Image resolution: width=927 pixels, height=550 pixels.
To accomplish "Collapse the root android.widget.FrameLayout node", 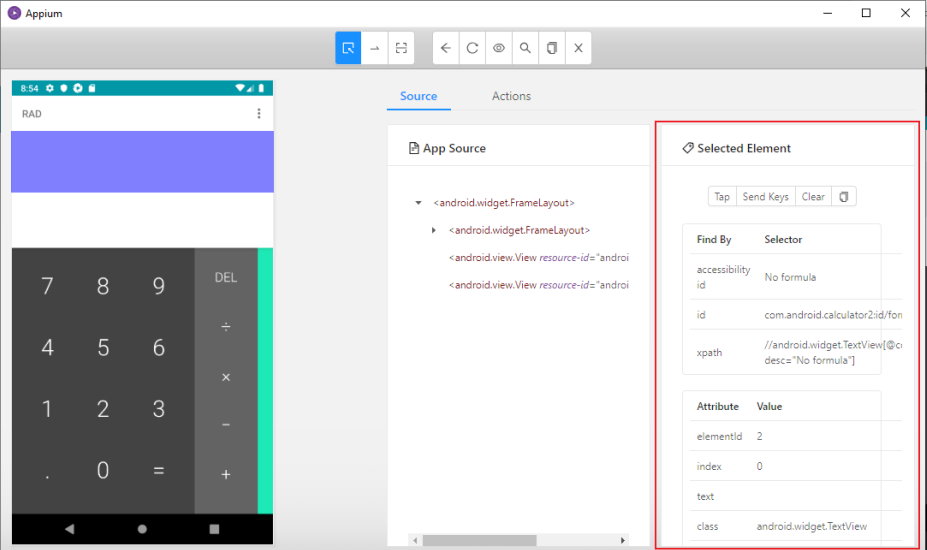I will (419, 203).
